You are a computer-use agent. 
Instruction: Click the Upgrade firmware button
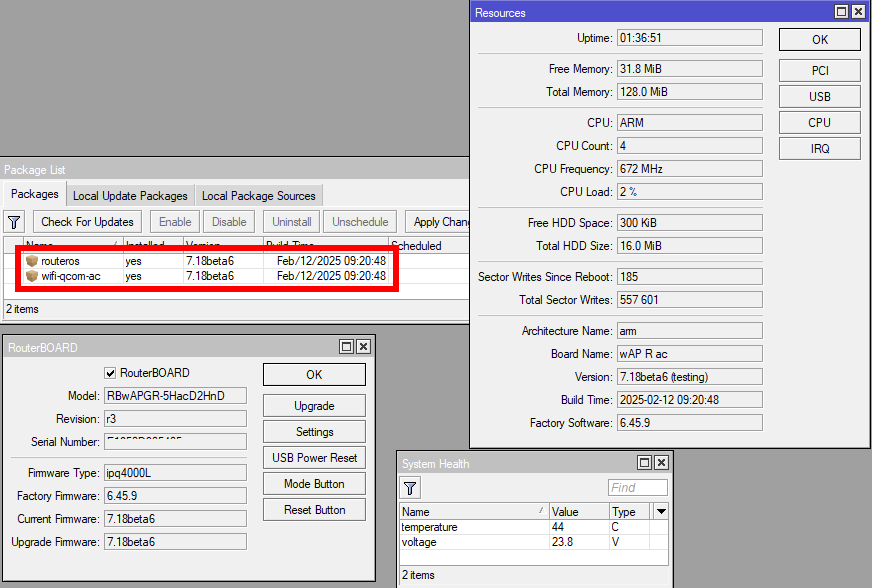click(314, 406)
